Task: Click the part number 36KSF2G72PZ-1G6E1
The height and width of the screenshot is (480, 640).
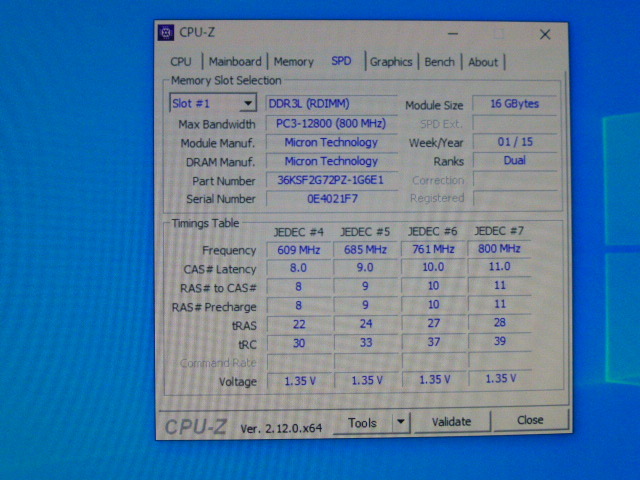Action: (x=331, y=180)
